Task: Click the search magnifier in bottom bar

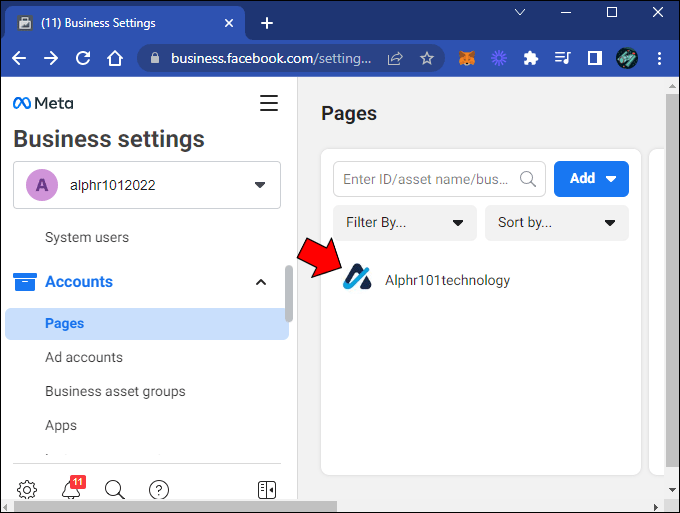Action: click(x=114, y=490)
